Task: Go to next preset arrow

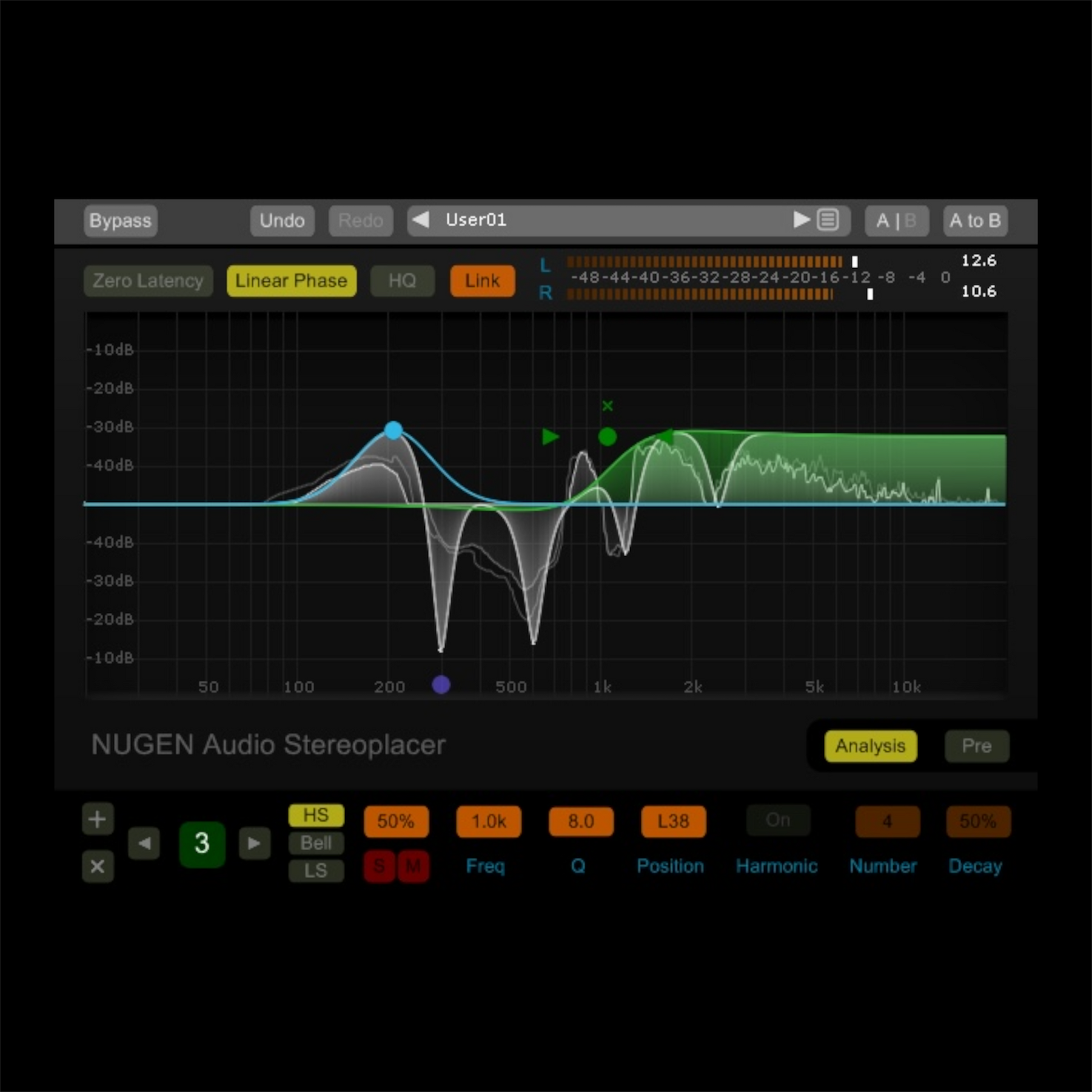Action: click(801, 219)
